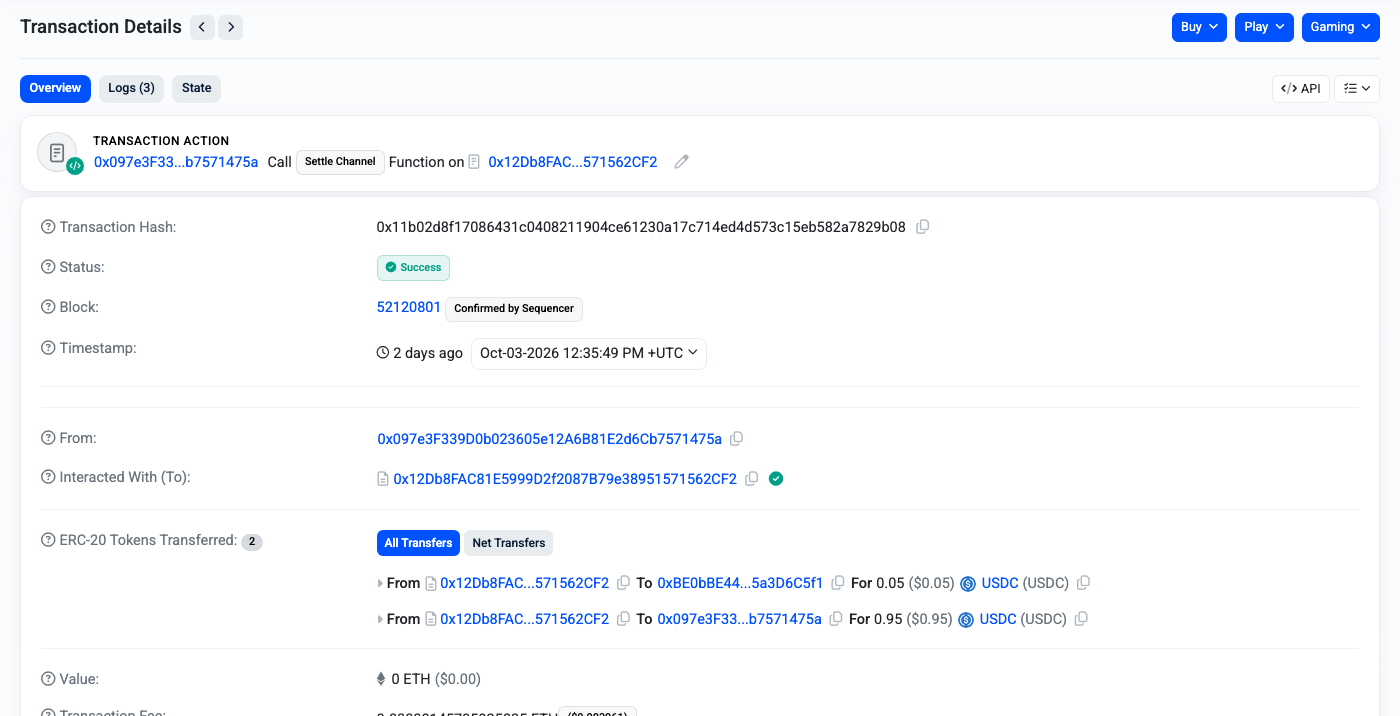1400x716 pixels.
Task: Click the green verified checkmark beside contract address
Action: (776, 479)
